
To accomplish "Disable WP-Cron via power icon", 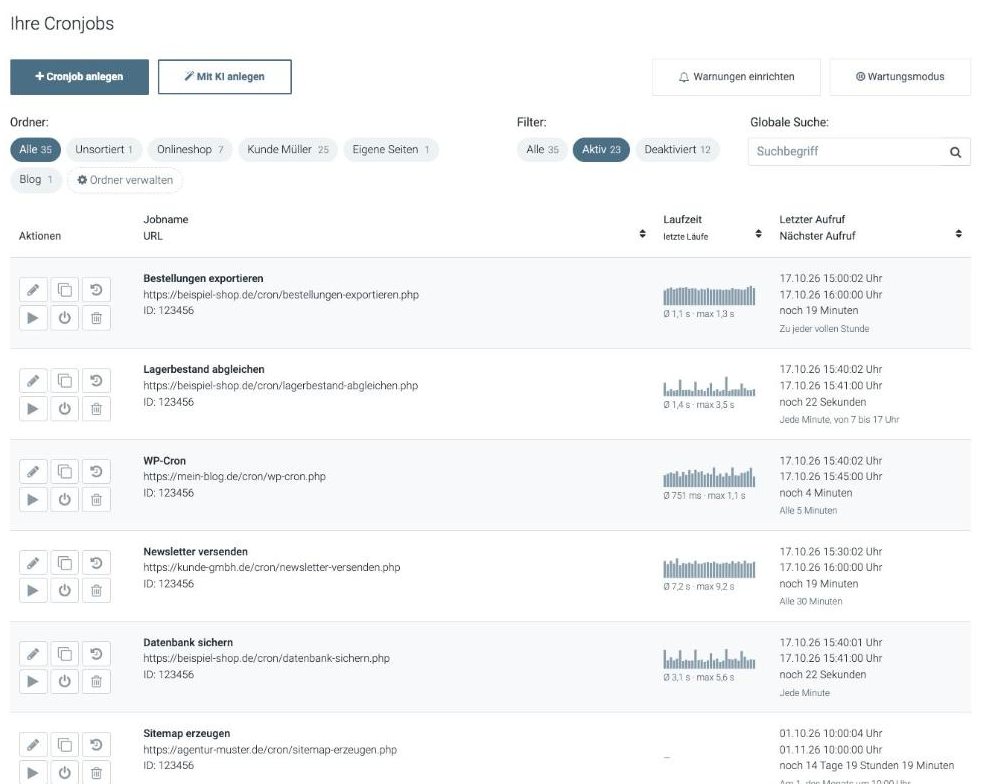I will (x=65, y=500).
